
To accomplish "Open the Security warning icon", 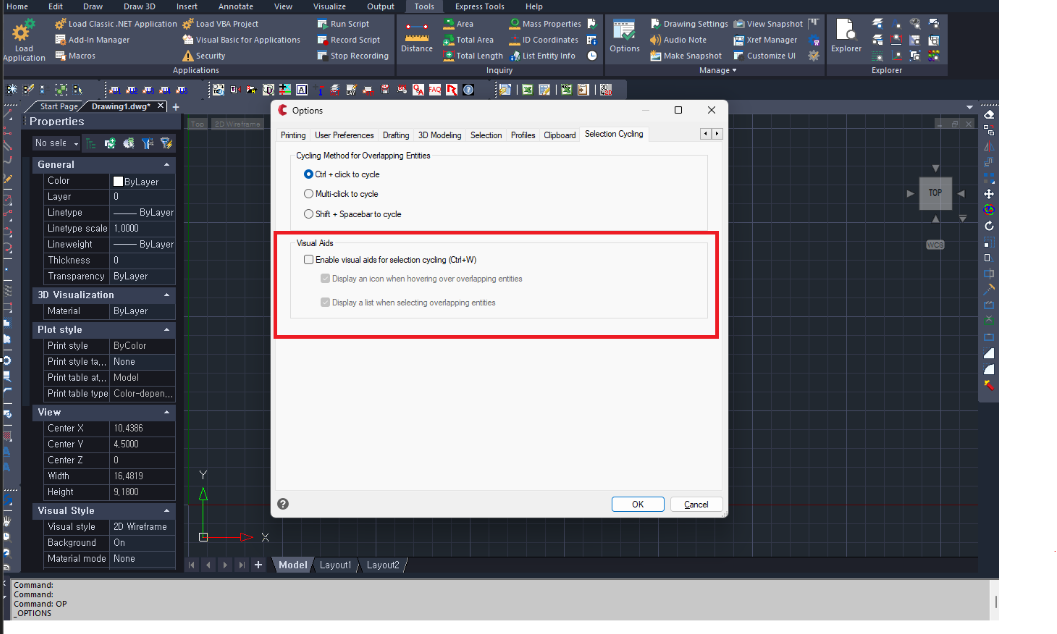I will tap(187, 56).
